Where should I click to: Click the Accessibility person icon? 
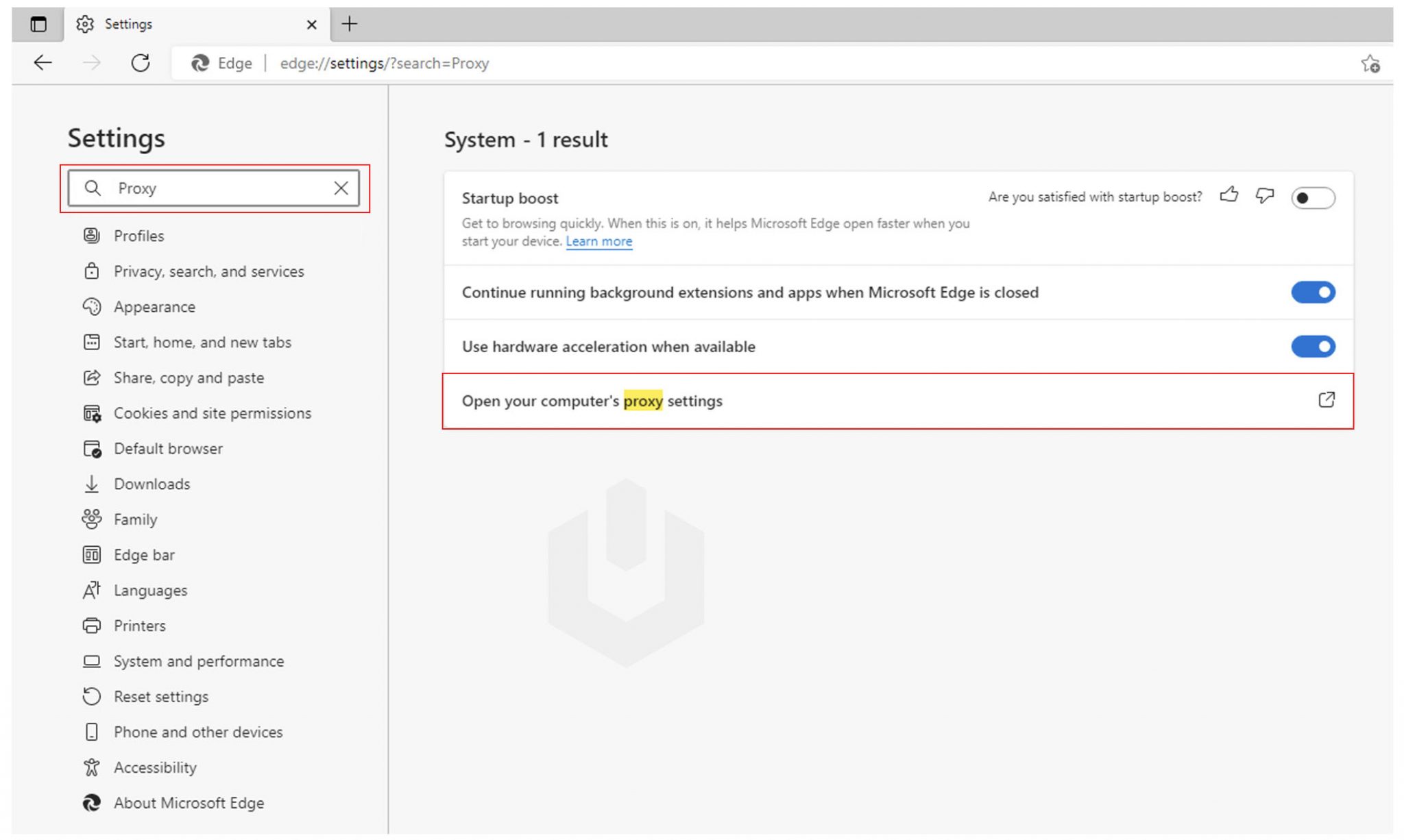pyautogui.click(x=92, y=767)
